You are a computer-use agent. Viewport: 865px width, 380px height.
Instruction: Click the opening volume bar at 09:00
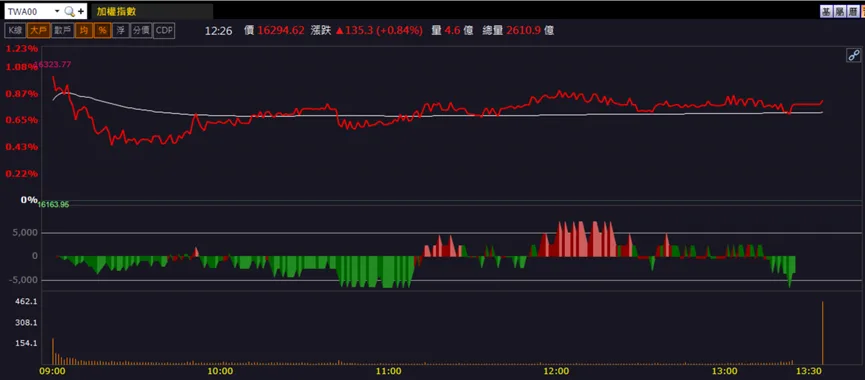coord(53,351)
